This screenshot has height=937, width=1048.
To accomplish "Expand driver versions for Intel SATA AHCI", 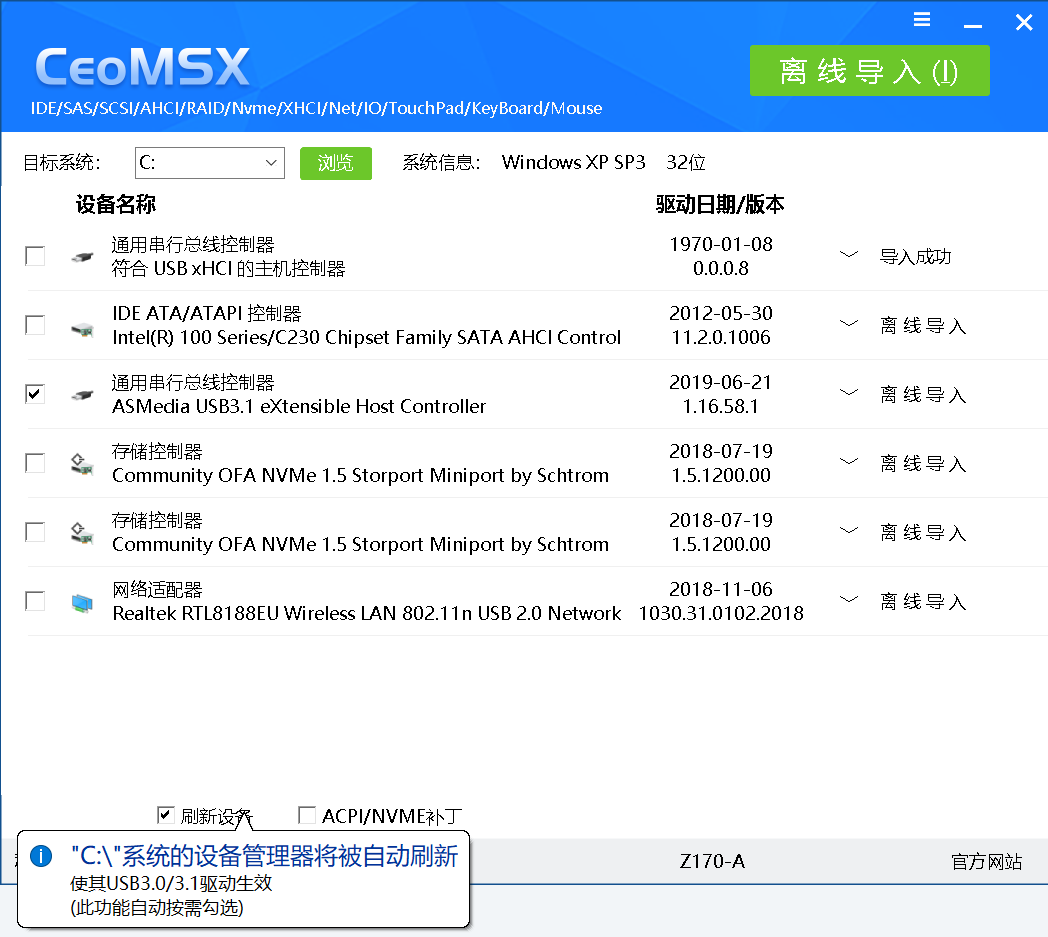I will (848, 324).
